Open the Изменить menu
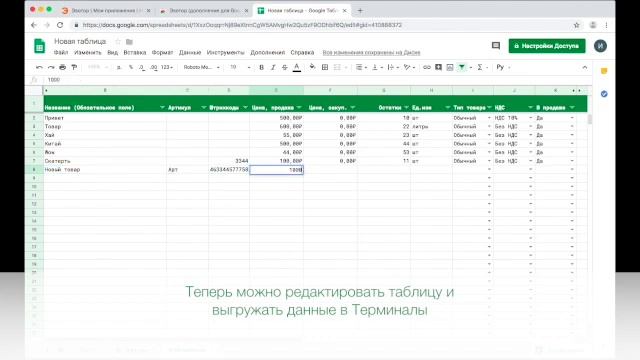Image resolution: width=640 pixels, height=360 pixels. [x=88, y=53]
